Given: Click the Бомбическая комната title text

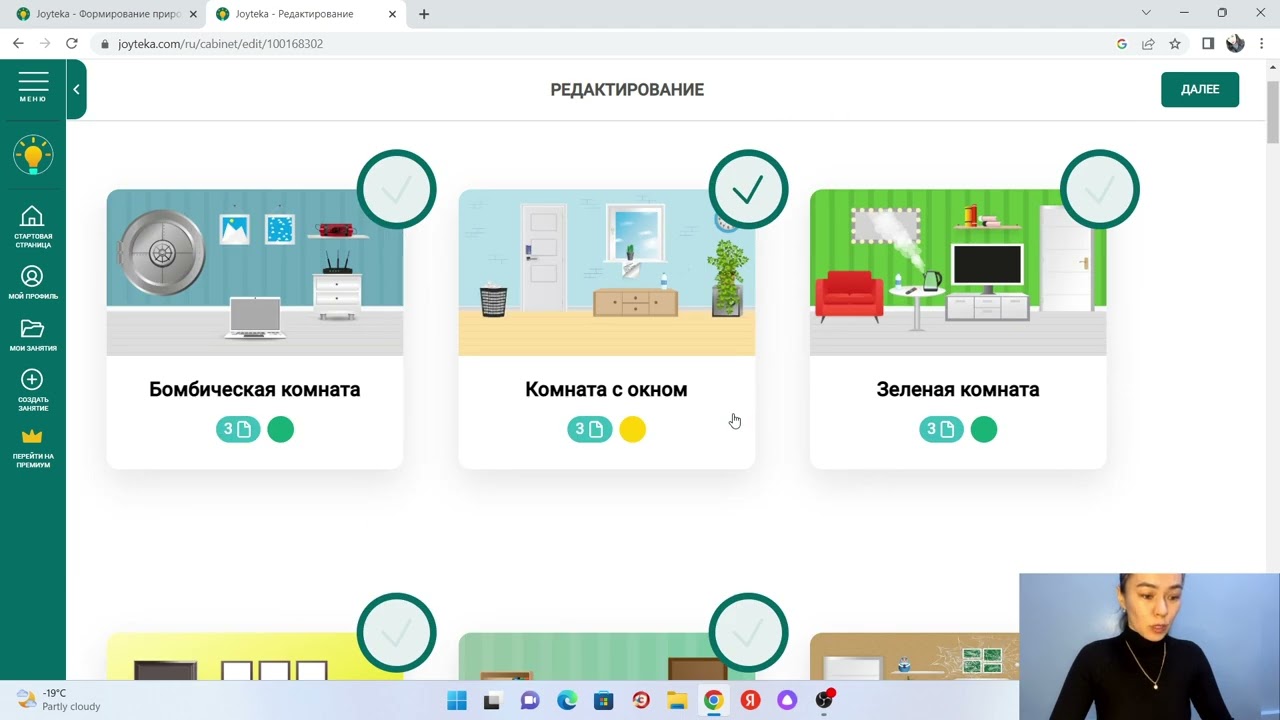Looking at the screenshot, I should [x=255, y=389].
